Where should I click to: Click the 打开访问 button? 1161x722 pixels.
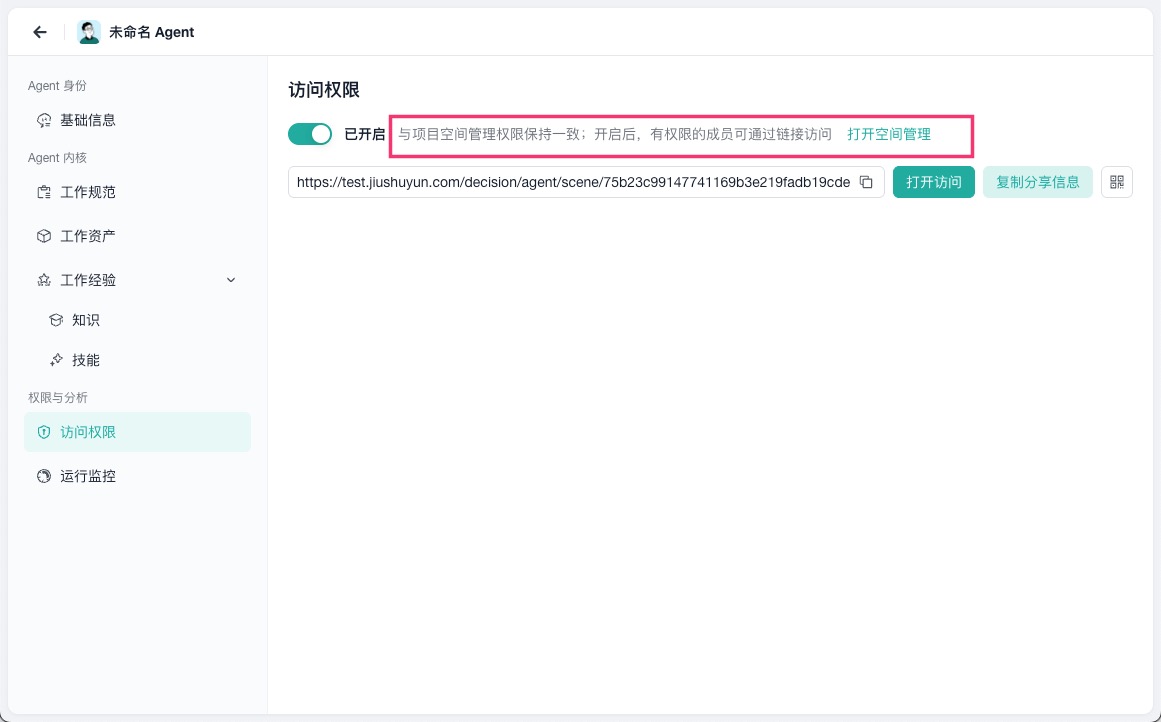(934, 182)
